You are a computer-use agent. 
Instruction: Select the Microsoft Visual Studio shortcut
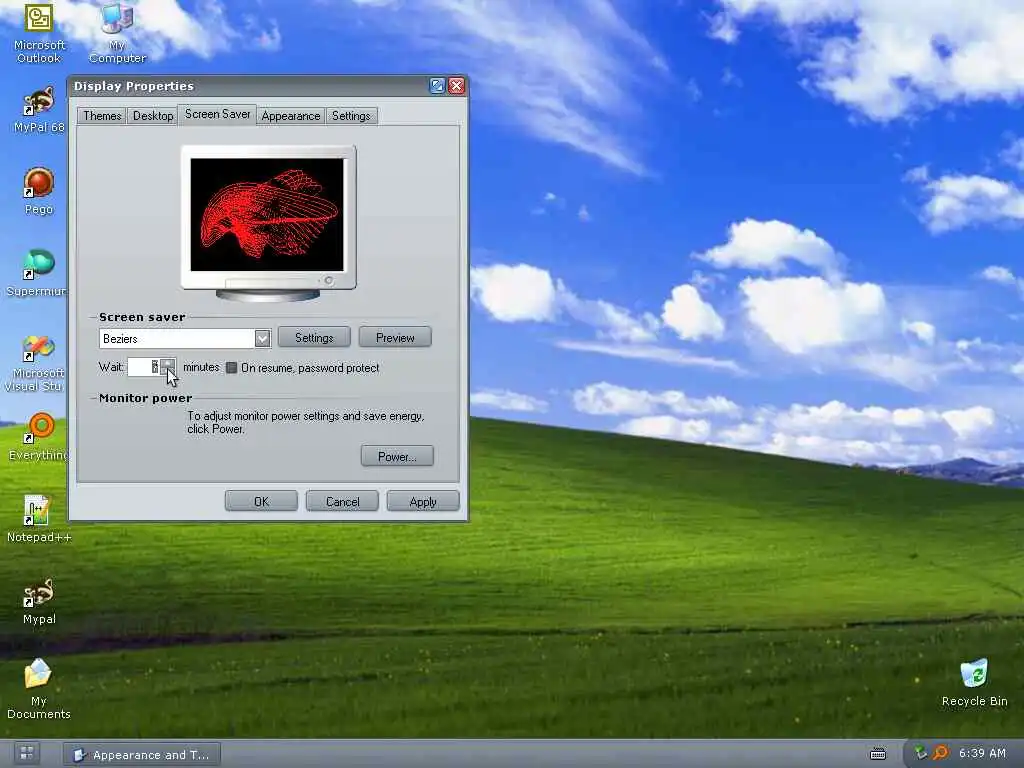[35, 363]
